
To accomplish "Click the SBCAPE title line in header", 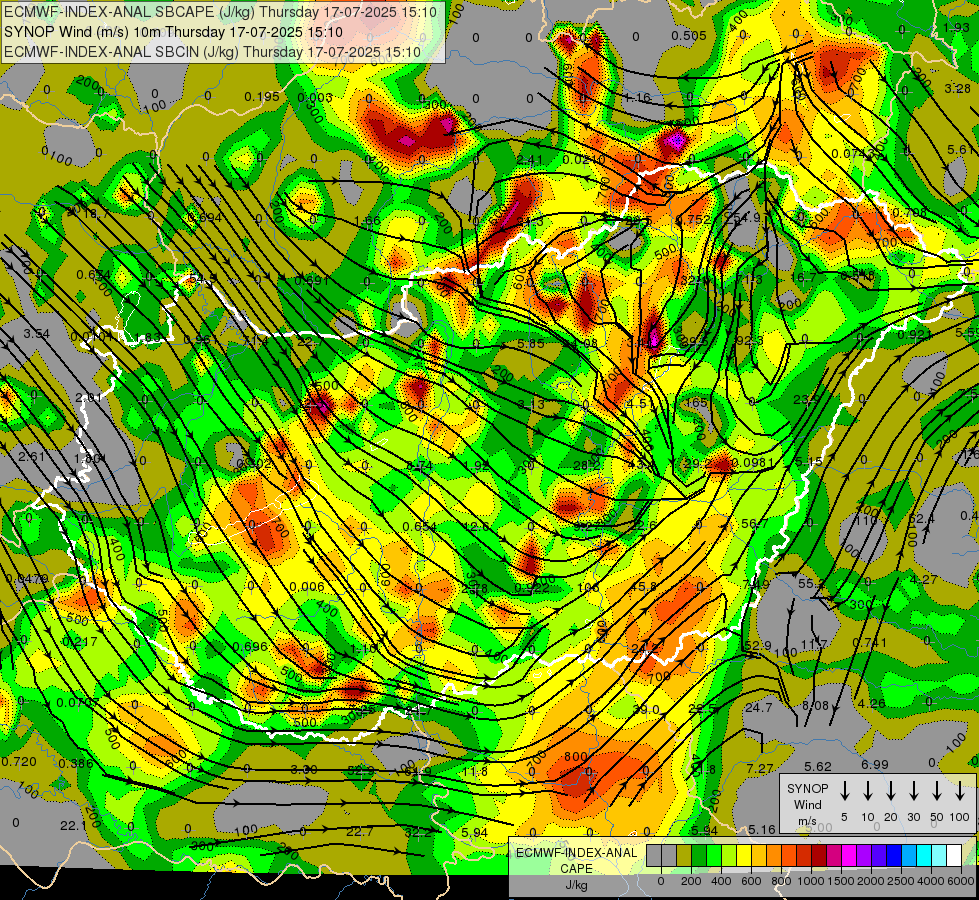I will tap(221, 12).
